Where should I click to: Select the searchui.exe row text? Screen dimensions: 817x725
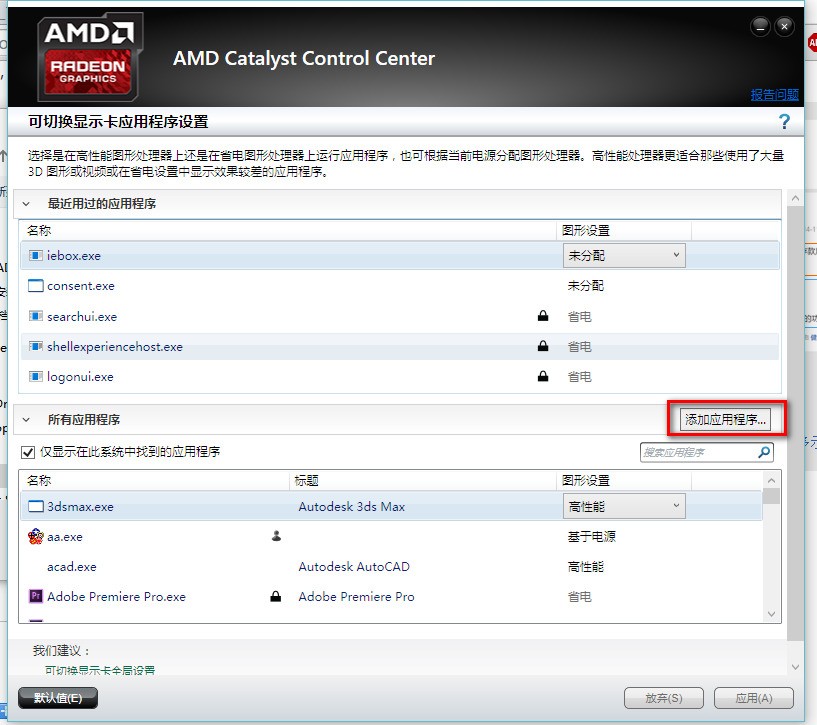pos(82,316)
